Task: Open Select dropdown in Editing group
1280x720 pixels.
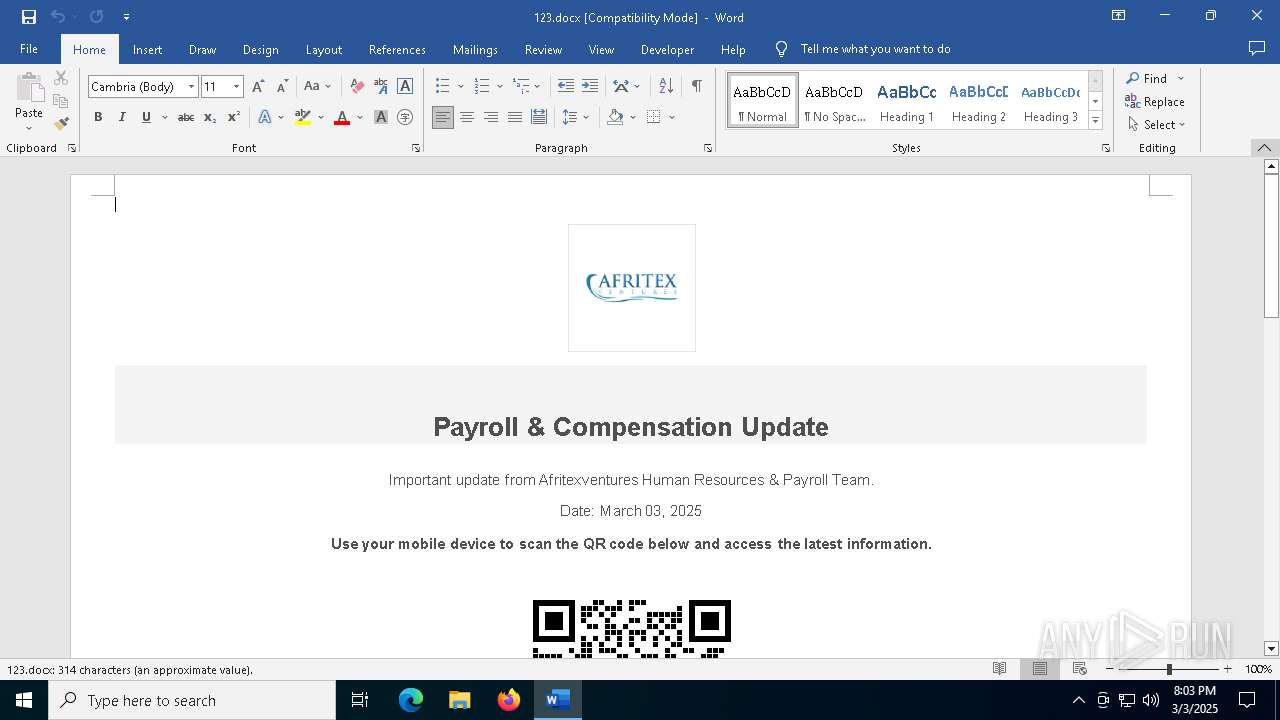Action: coord(1156,125)
